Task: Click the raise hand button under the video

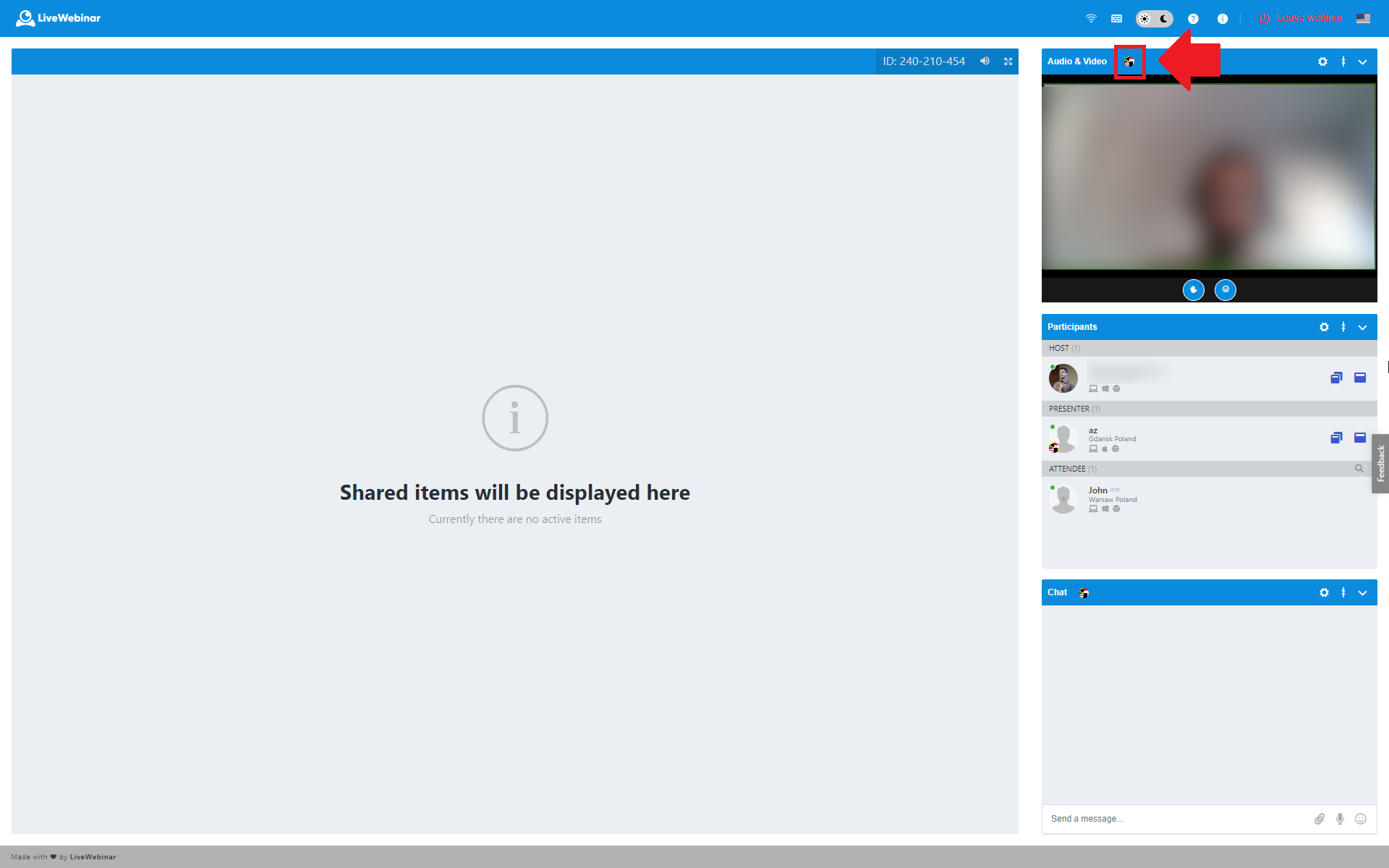Action: point(1193,290)
